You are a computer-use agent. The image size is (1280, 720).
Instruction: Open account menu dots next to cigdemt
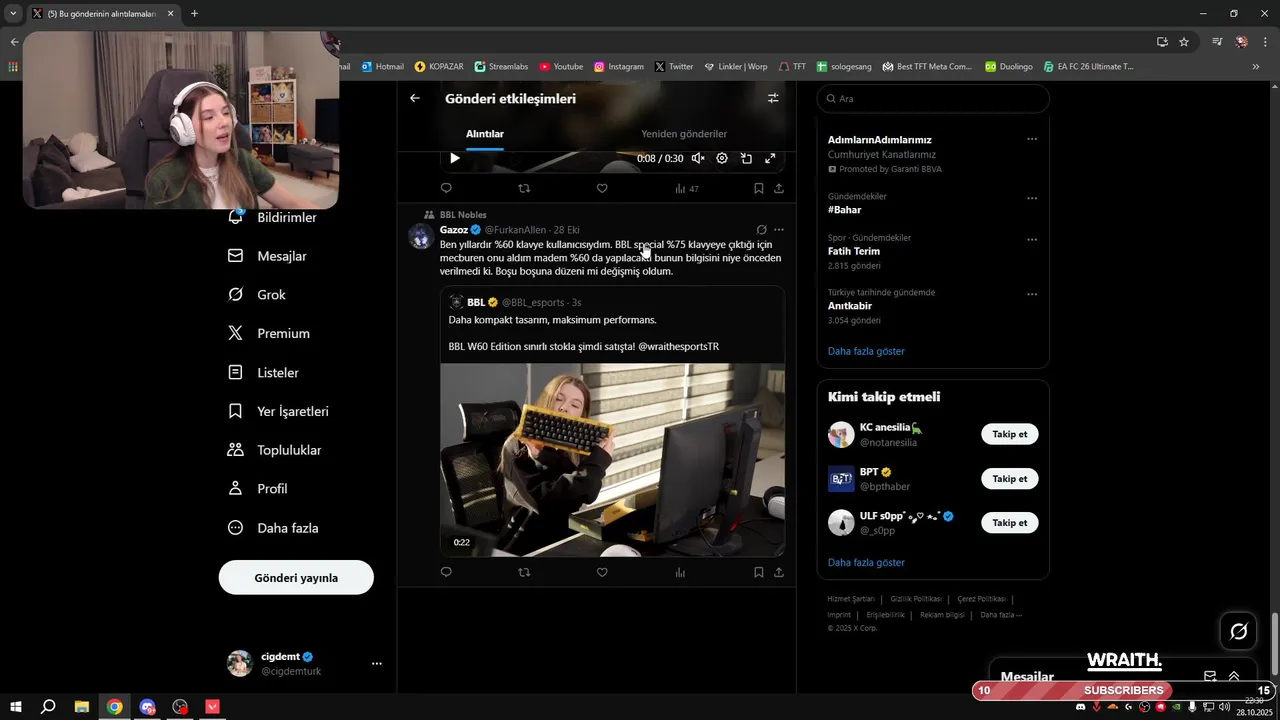pos(377,664)
